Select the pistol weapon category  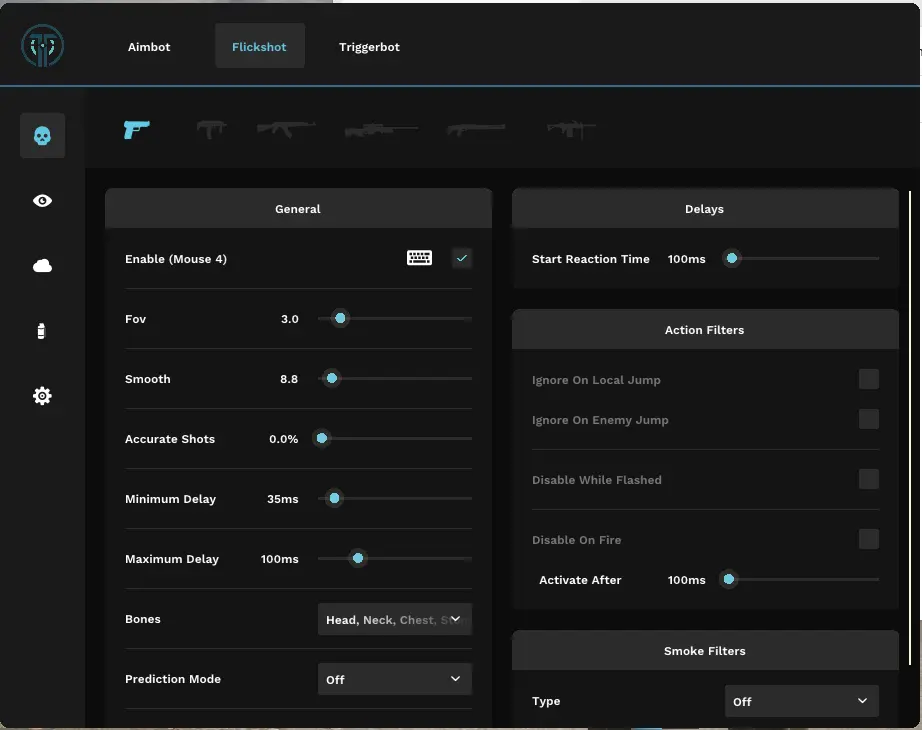point(137,129)
